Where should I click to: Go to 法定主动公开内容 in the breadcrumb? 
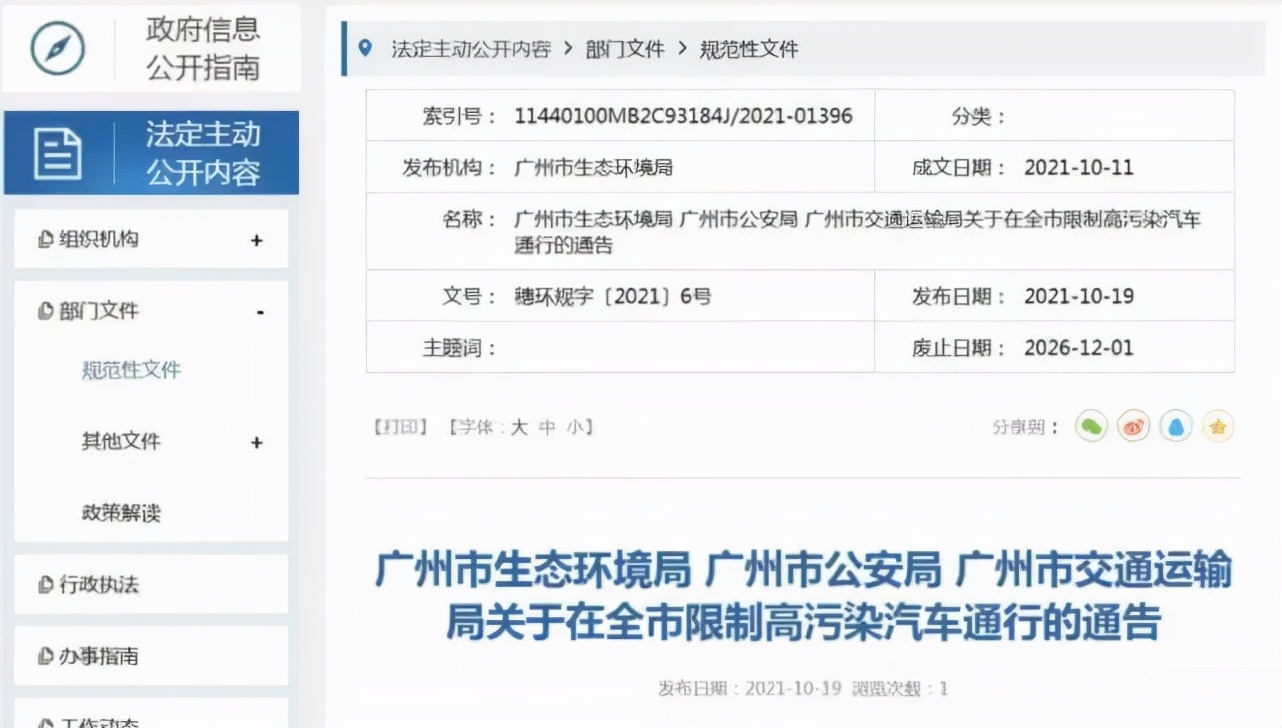pos(470,49)
